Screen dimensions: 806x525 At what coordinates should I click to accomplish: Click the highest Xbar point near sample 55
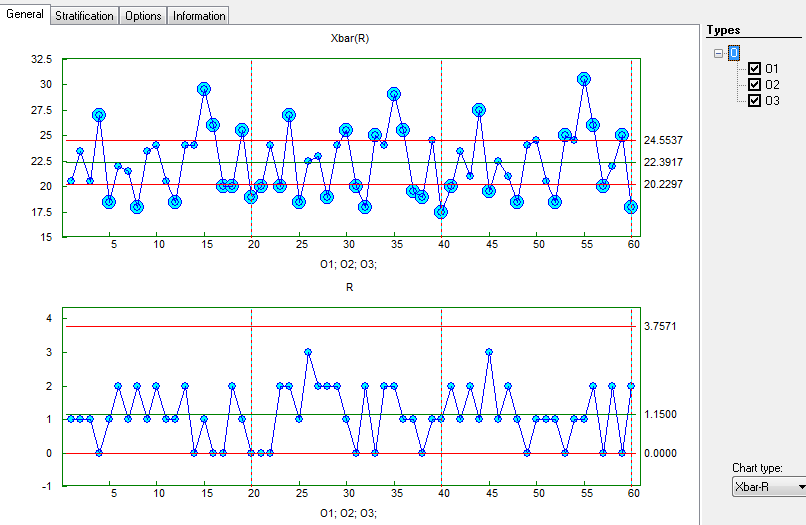(x=584, y=78)
